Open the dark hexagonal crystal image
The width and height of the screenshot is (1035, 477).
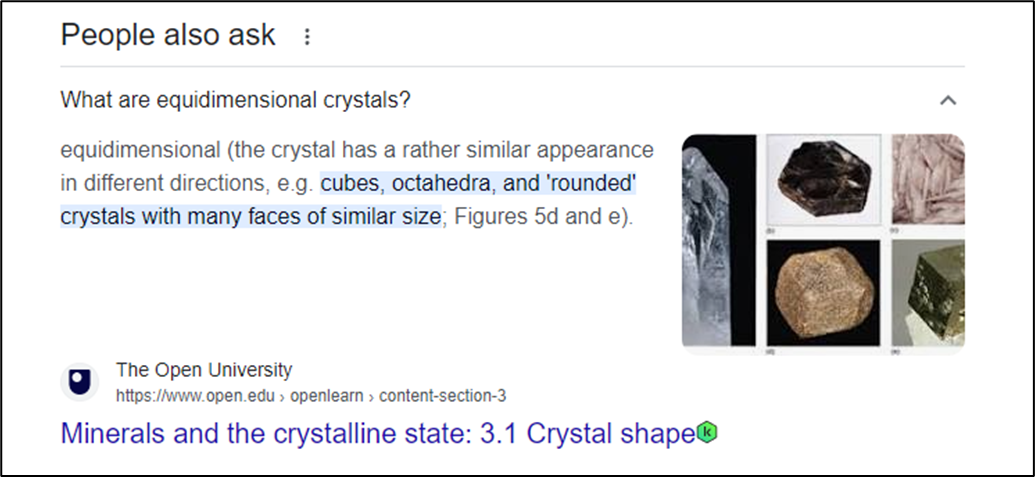(x=823, y=181)
